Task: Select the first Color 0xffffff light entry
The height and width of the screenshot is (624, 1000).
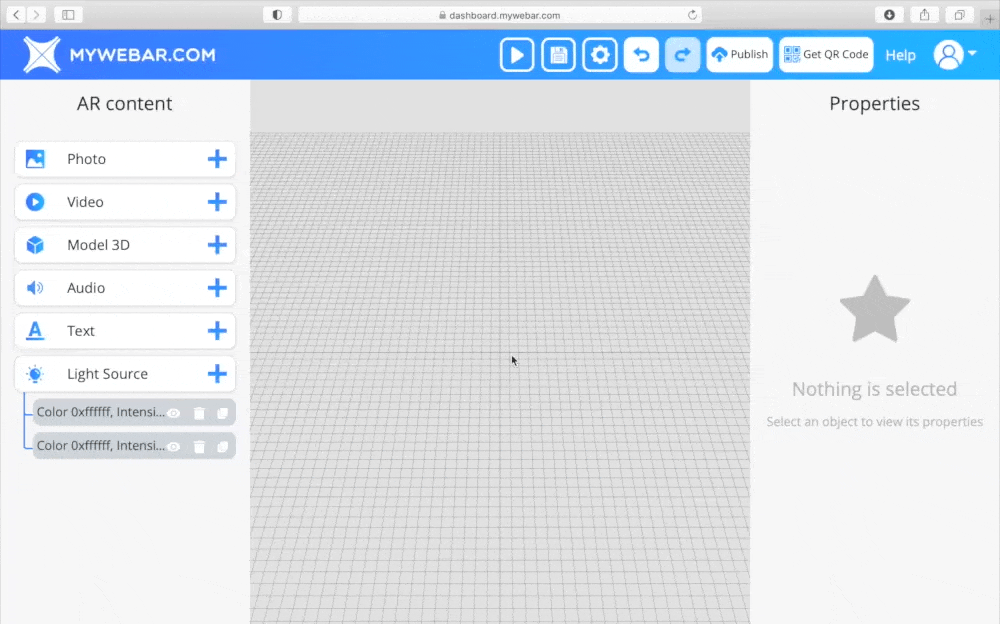Action: (x=101, y=412)
